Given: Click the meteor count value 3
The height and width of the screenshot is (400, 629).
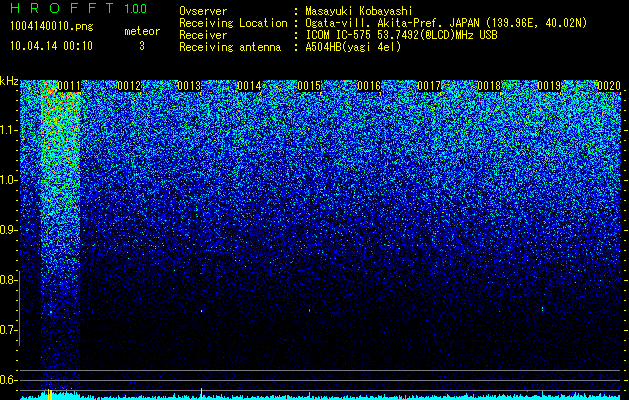Looking at the screenshot, I should point(142,46).
